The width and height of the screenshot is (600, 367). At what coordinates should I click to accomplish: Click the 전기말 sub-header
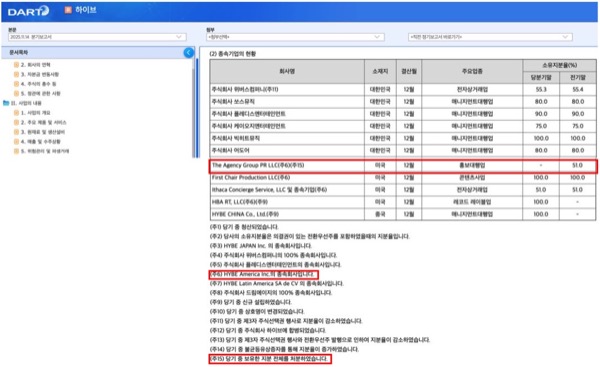577,77
